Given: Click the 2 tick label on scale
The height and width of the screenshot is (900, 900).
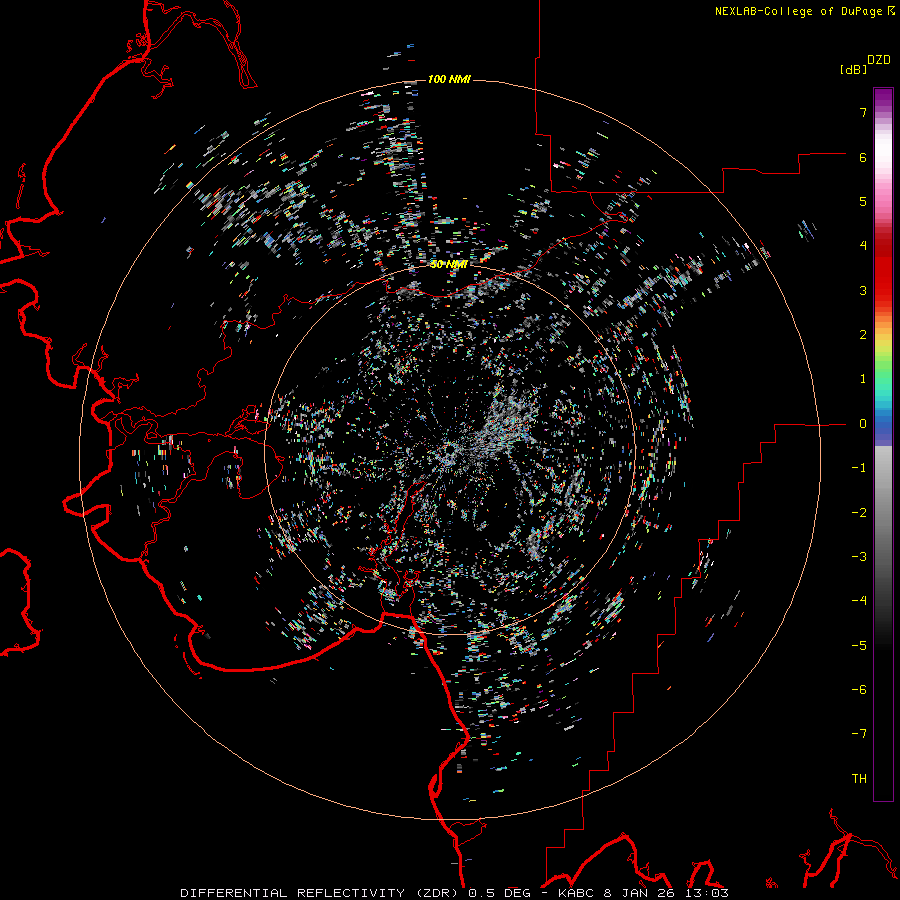Looking at the screenshot, I should [x=863, y=335].
